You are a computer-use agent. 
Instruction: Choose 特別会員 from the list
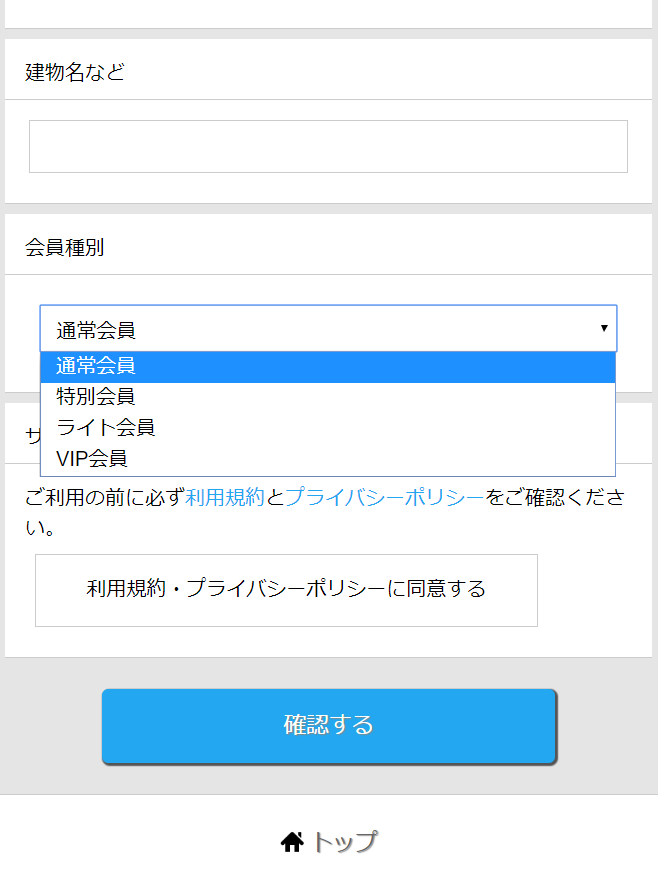pyautogui.click(x=96, y=397)
